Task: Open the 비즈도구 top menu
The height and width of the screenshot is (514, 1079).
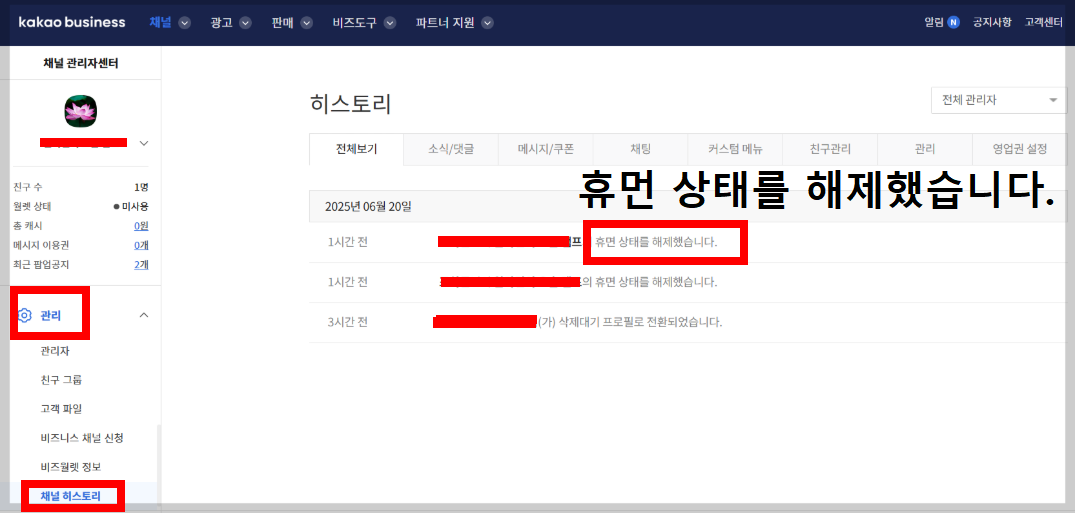Action: (x=354, y=22)
